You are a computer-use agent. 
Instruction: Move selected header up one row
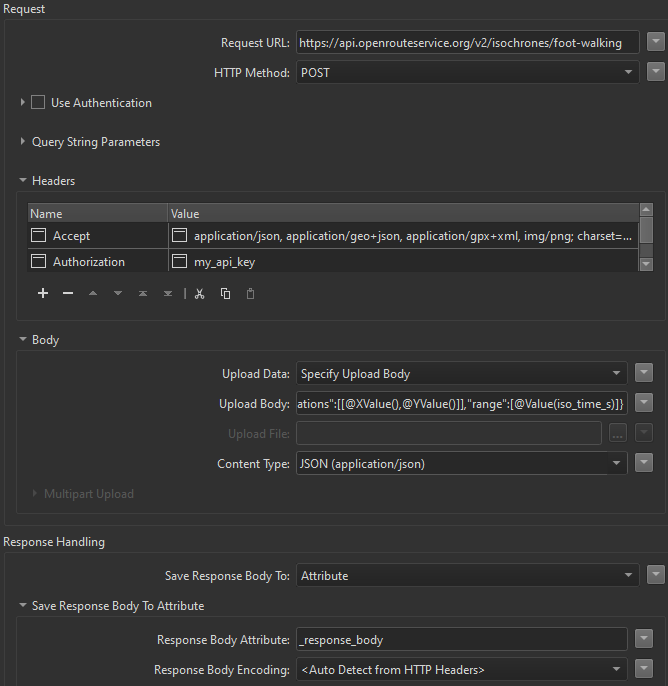click(x=93, y=293)
